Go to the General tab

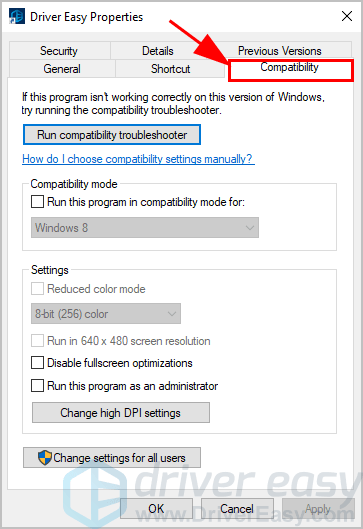tap(62, 69)
